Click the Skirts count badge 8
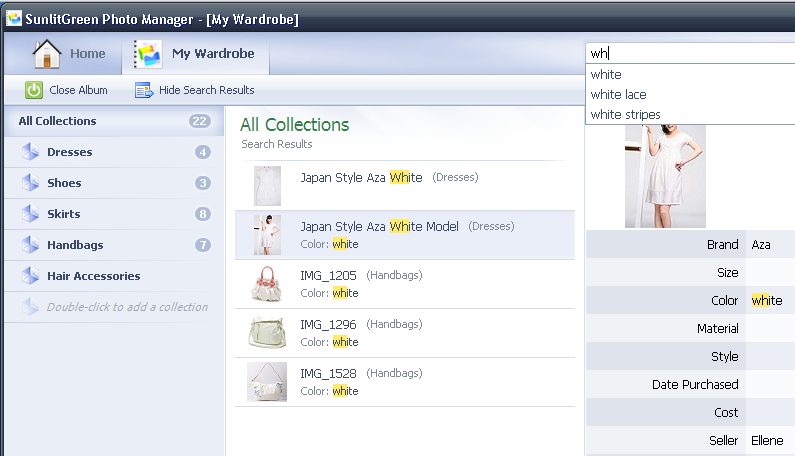Viewport: 795px width, 456px height. [203, 214]
